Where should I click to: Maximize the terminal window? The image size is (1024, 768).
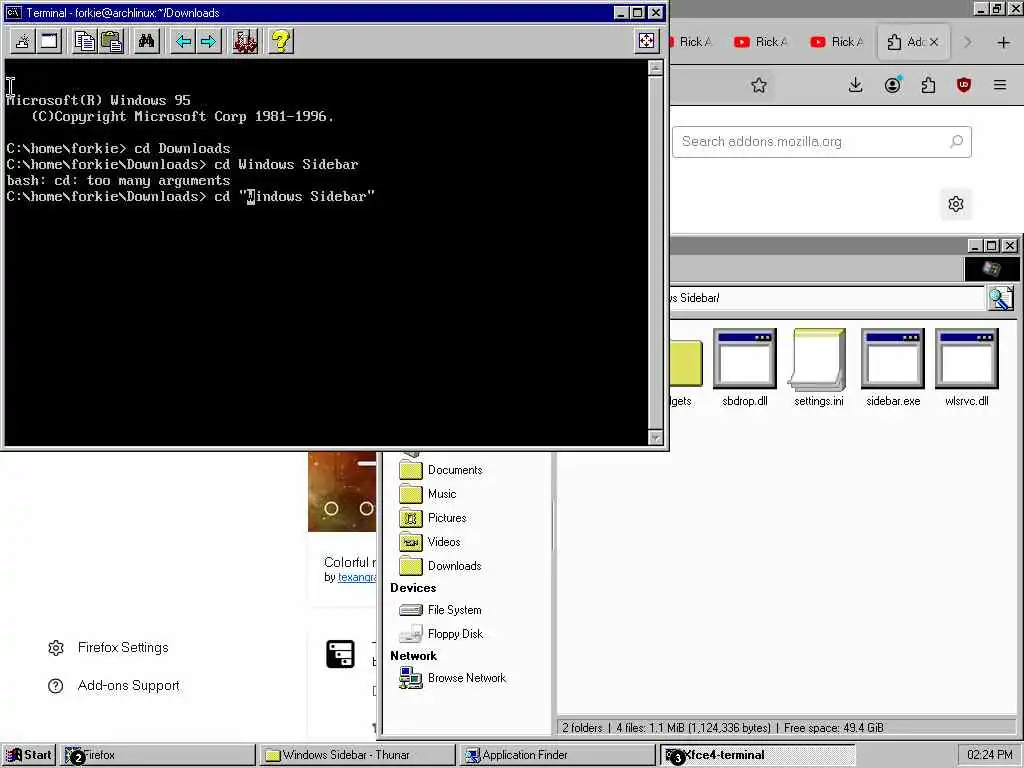point(638,12)
